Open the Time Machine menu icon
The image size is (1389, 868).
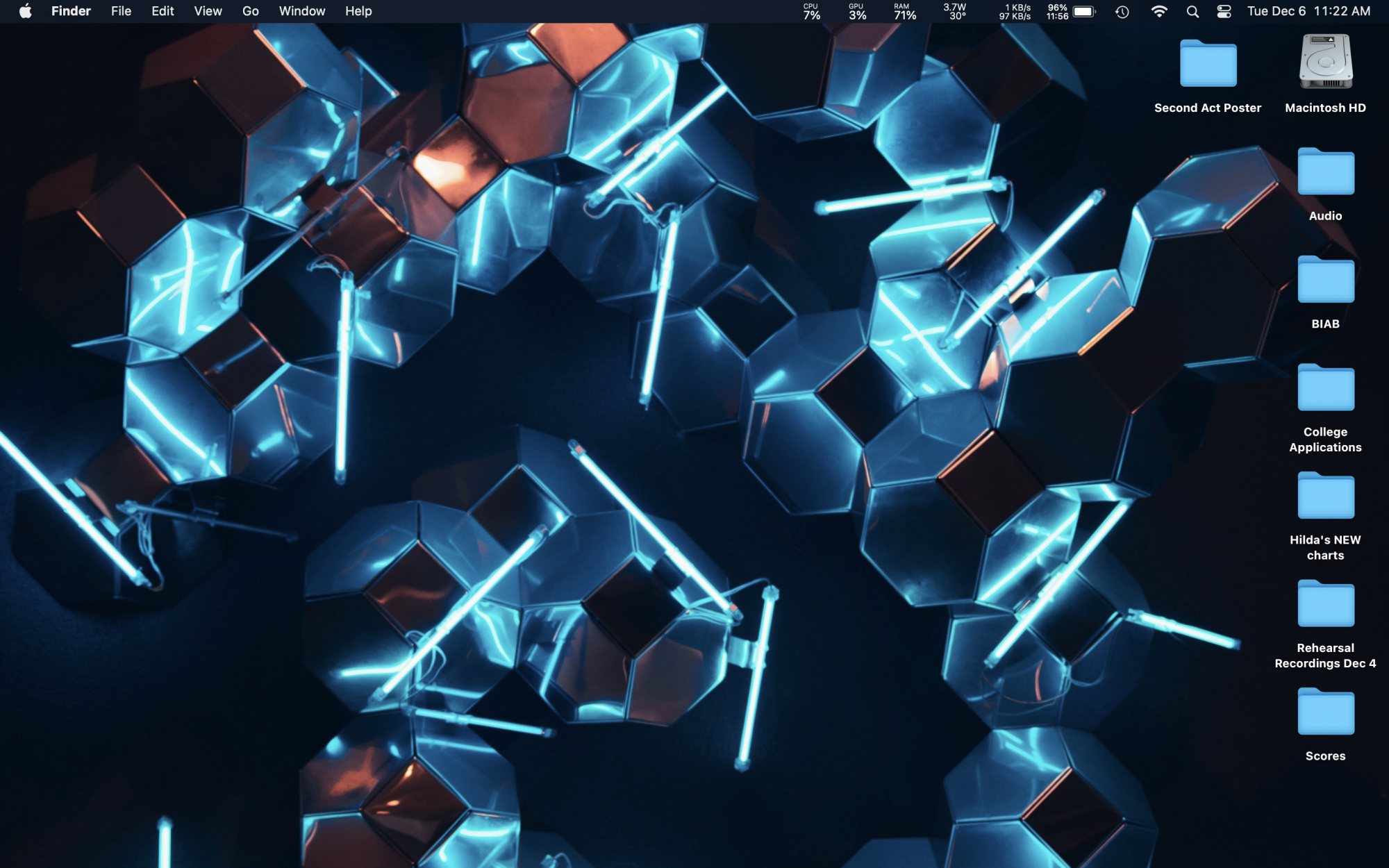click(x=1122, y=11)
